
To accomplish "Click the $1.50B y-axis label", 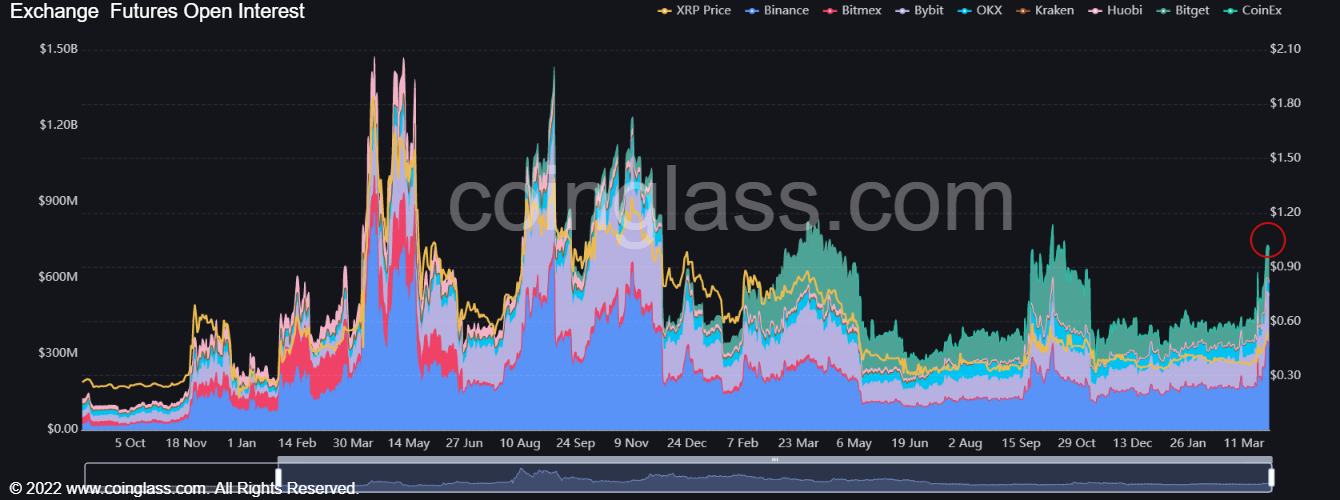I will pyautogui.click(x=58, y=49).
